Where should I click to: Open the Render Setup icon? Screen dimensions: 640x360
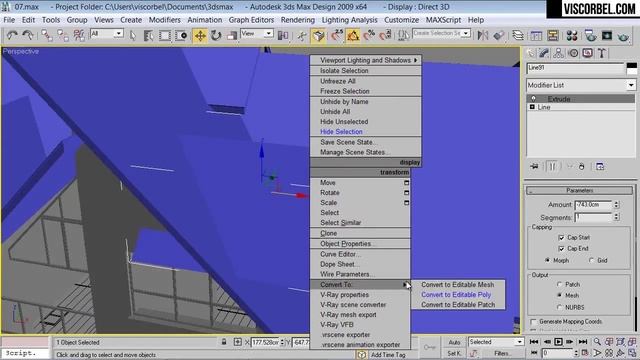coord(591,36)
